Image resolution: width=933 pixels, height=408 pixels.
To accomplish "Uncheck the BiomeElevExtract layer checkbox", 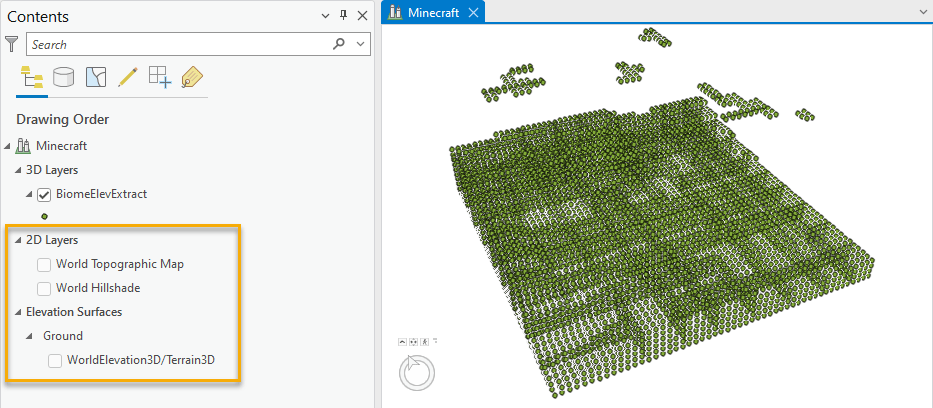I will click(x=44, y=194).
